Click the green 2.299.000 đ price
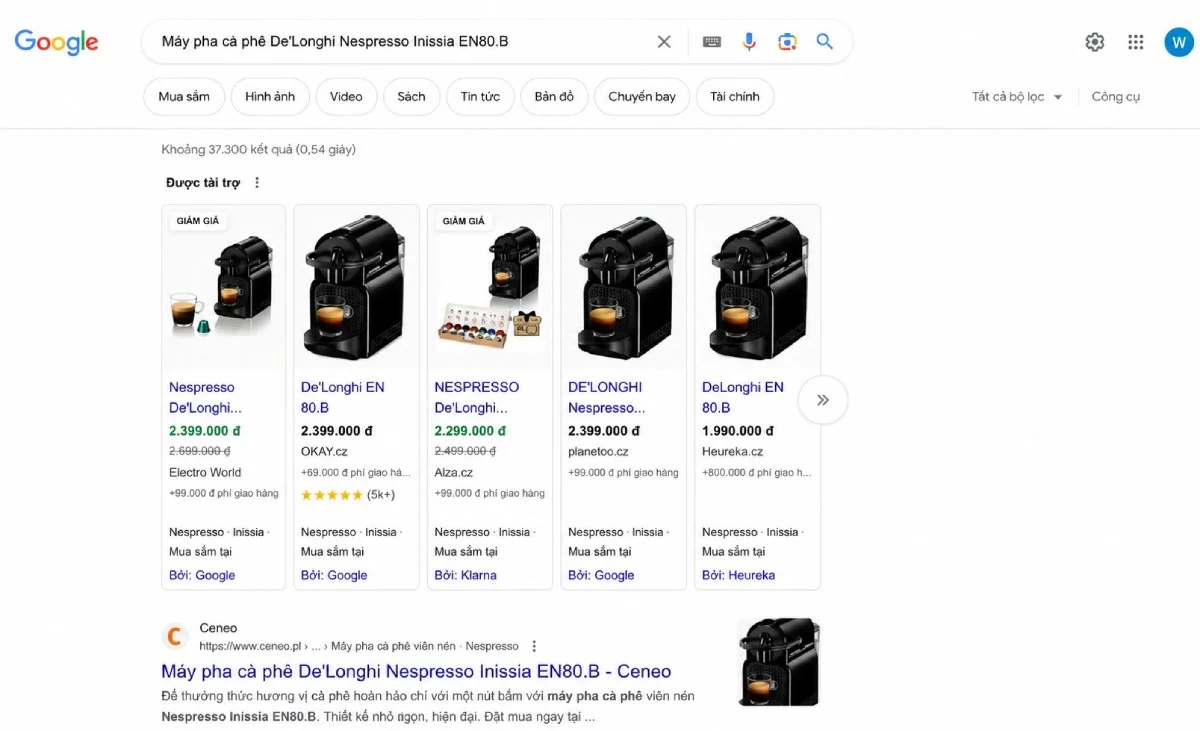Viewport: 1200px width, 731px height. point(470,431)
